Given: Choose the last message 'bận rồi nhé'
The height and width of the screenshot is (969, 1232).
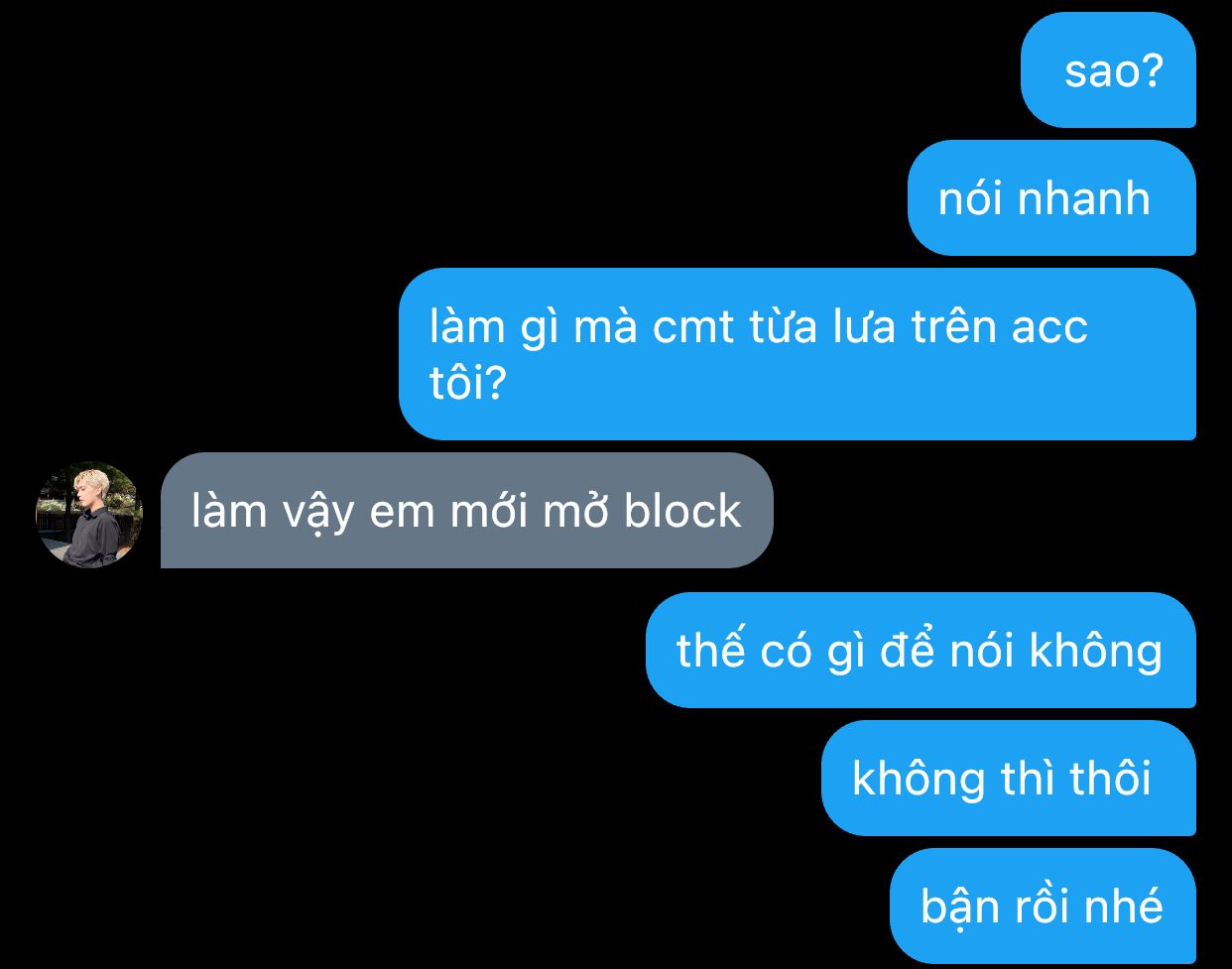Looking at the screenshot, I should [1043, 906].
